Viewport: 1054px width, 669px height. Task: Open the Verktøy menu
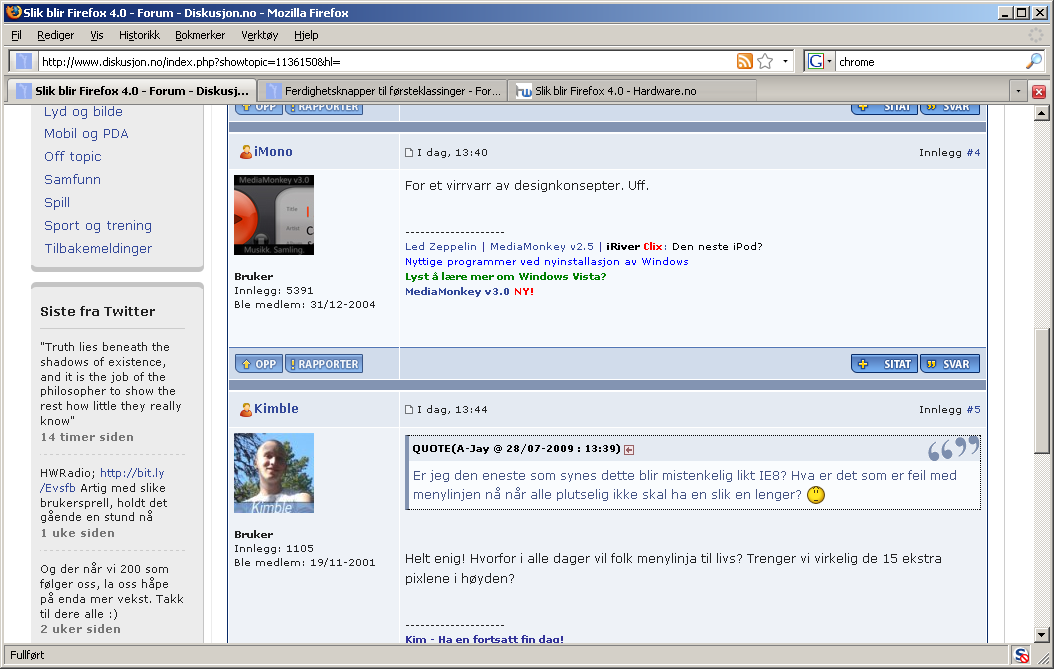point(259,35)
